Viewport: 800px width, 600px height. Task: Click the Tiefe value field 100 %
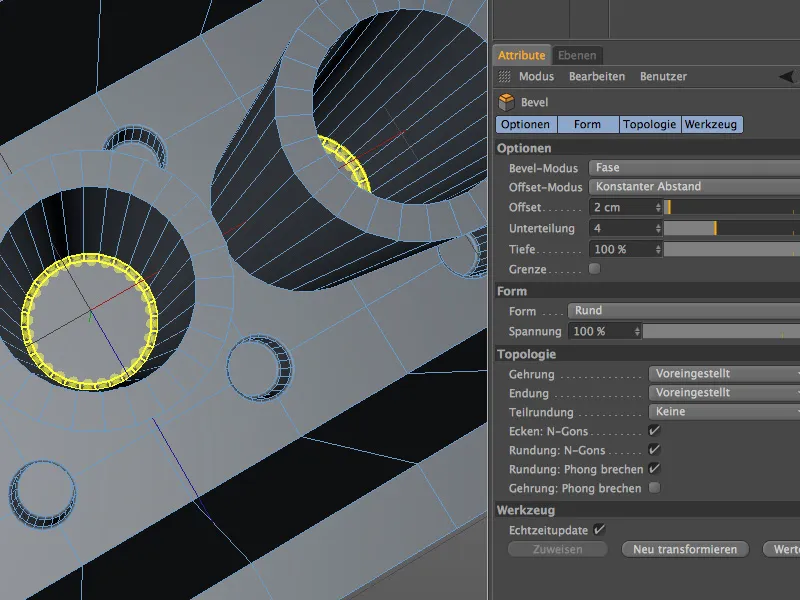[x=621, y=249]
